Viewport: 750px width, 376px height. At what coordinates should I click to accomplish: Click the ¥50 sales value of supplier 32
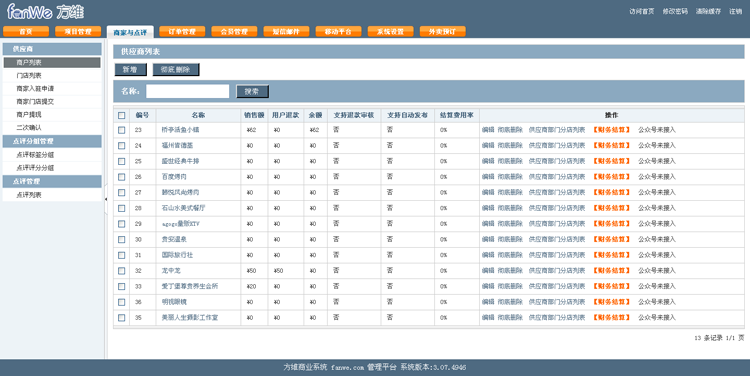tap(251, 271)
